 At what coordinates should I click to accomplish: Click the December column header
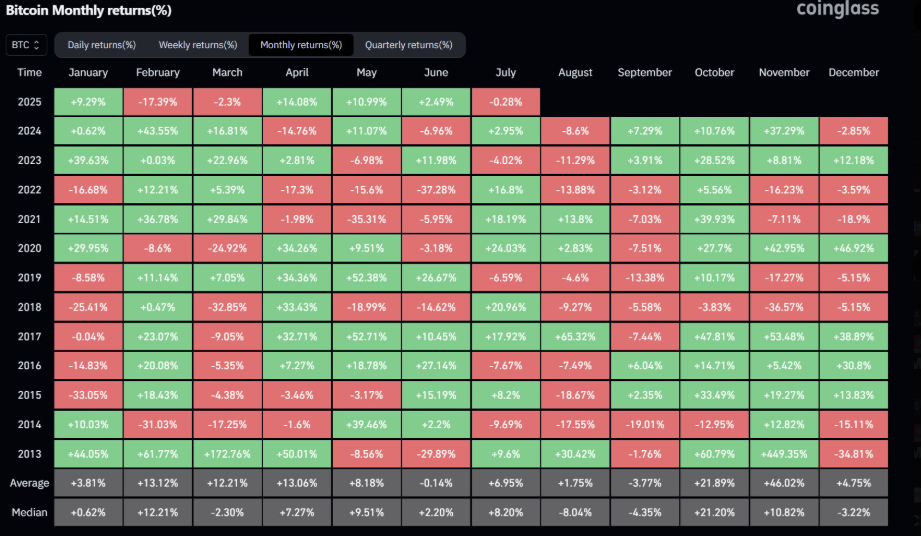click(853, 72)
